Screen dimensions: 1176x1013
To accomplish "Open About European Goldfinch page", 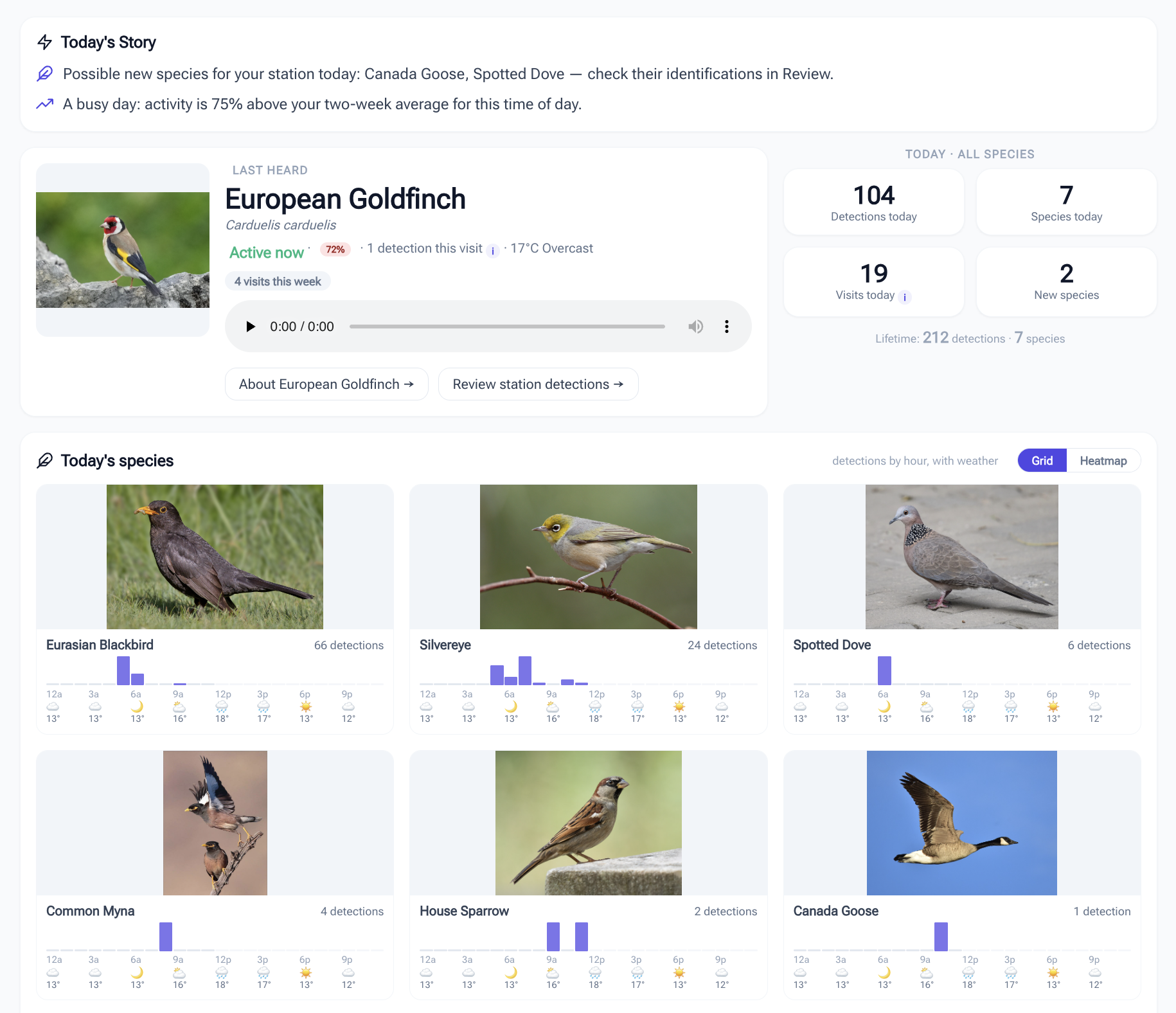I will [326, 384].
